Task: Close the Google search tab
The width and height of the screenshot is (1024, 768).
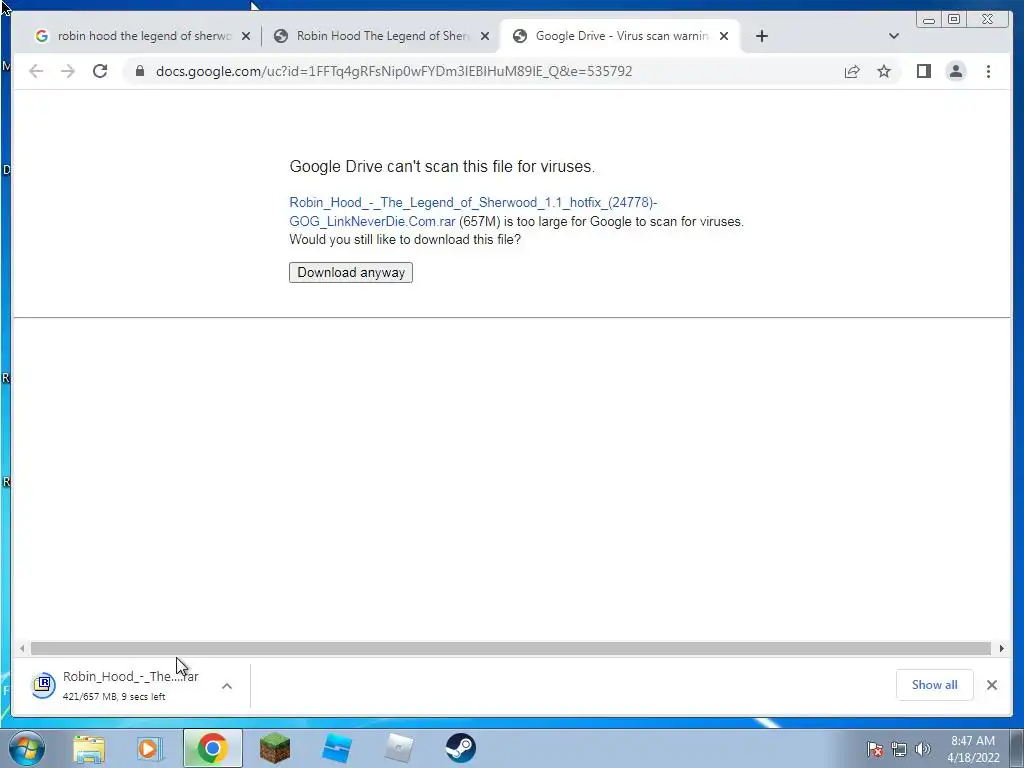Action: coord(246,36)
